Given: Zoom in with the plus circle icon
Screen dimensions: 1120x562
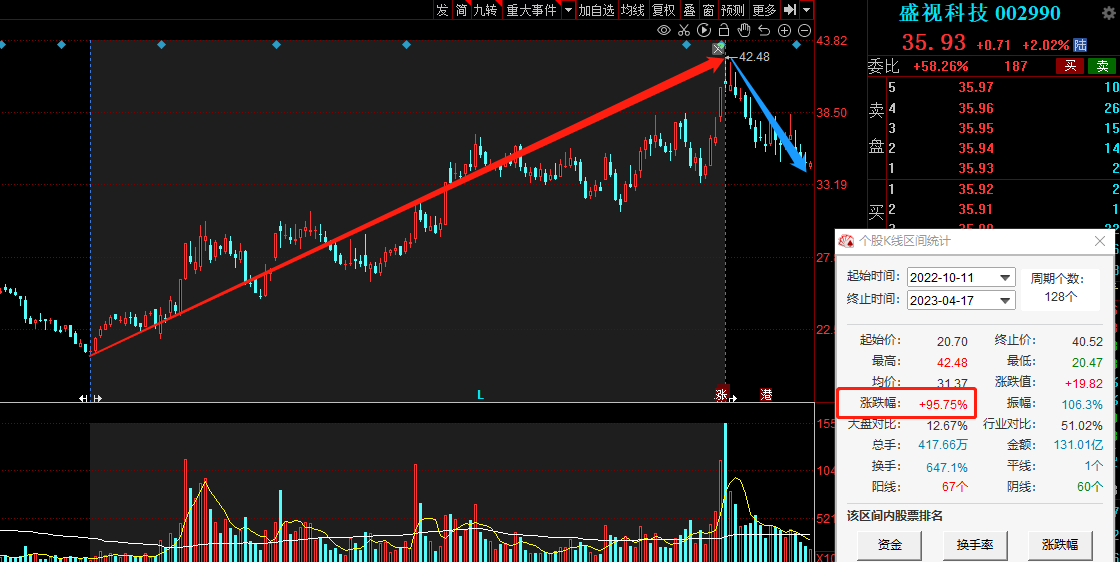Looking at the screenshot, I should point(784,30).
